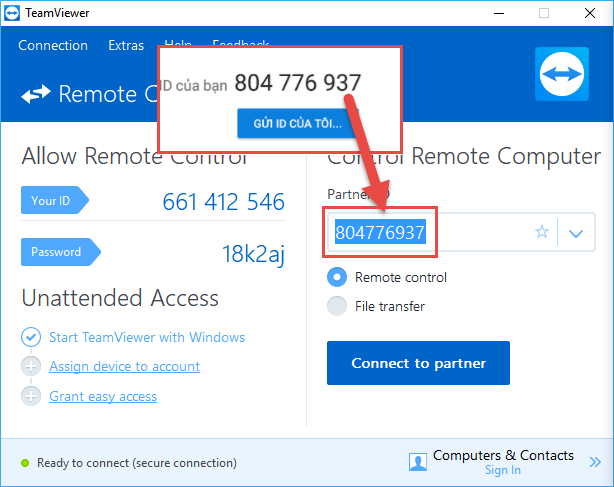Click the green ready status indicator

coord(25,463)
